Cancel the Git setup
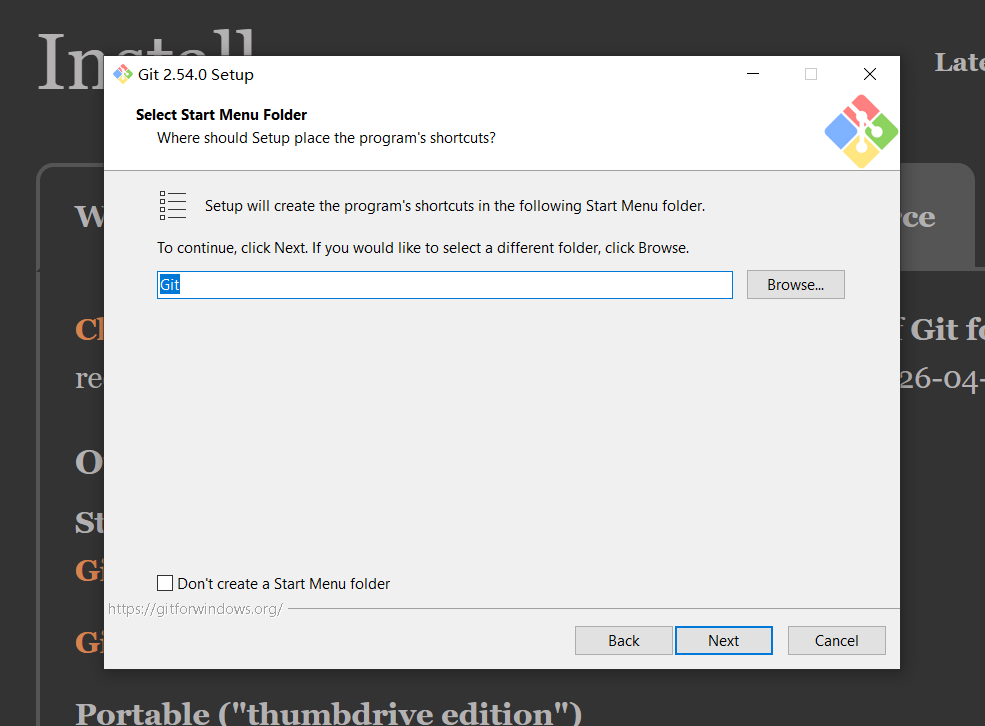 837,641
